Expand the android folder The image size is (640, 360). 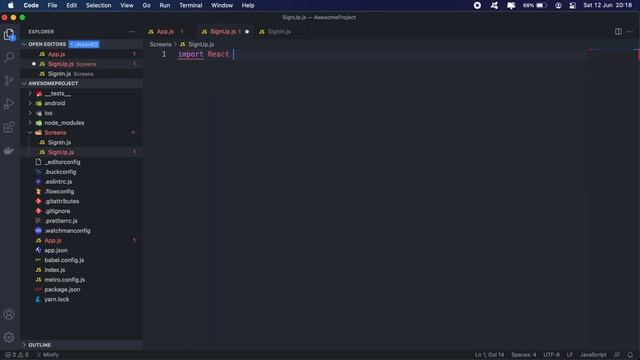click(x=30, y=103)
